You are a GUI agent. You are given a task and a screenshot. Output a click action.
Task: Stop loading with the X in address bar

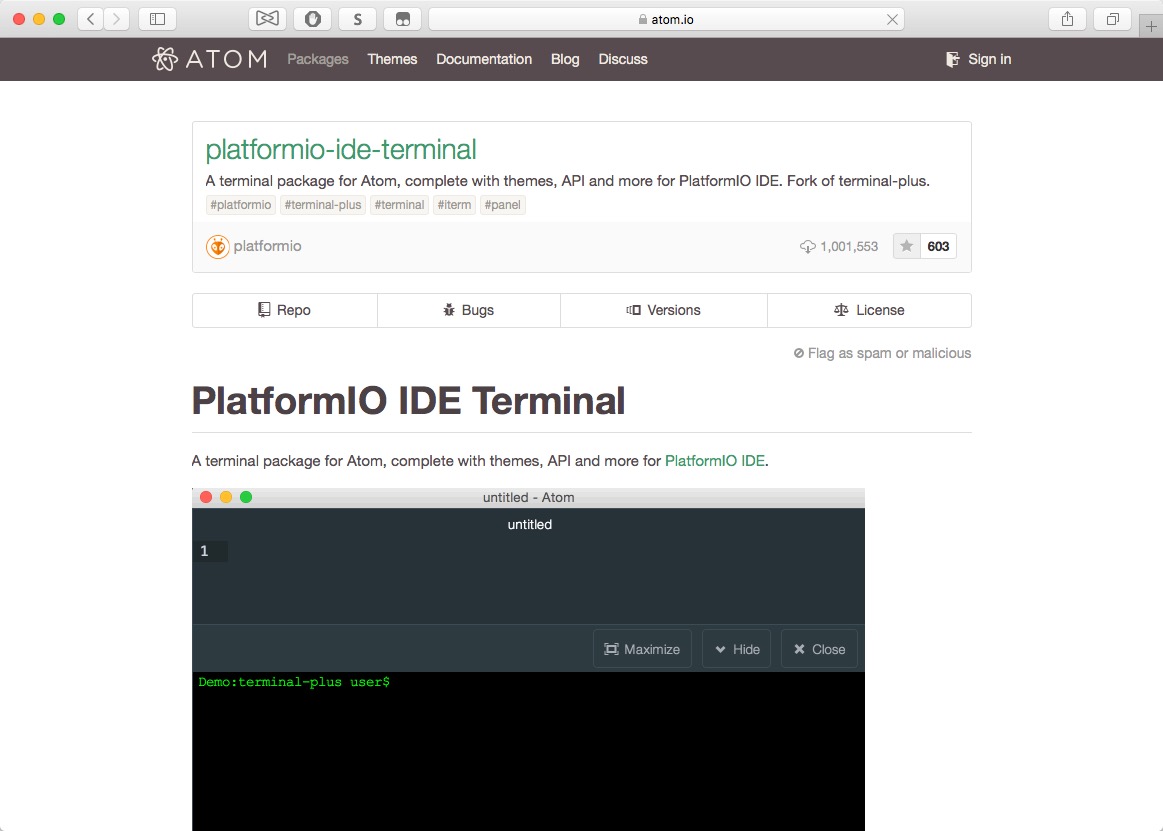pos(892,19)
